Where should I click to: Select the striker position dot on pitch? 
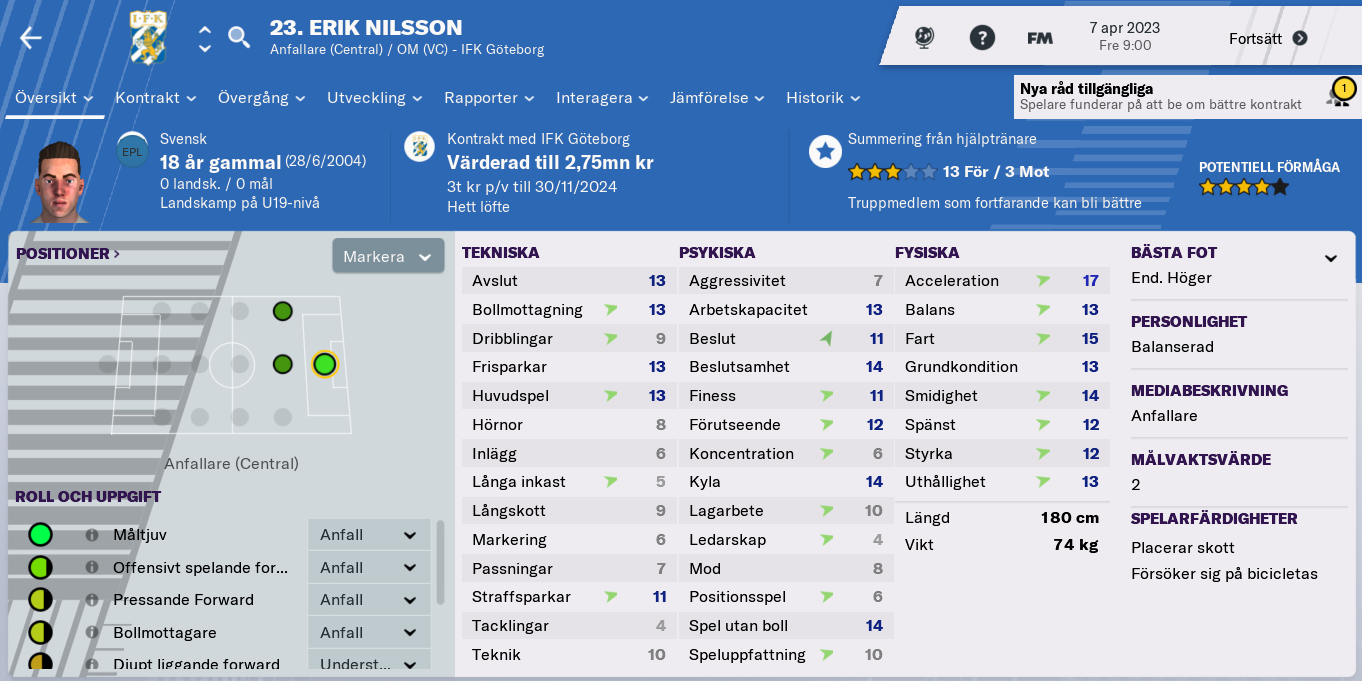pyautogui.click(x=324, y=364)
